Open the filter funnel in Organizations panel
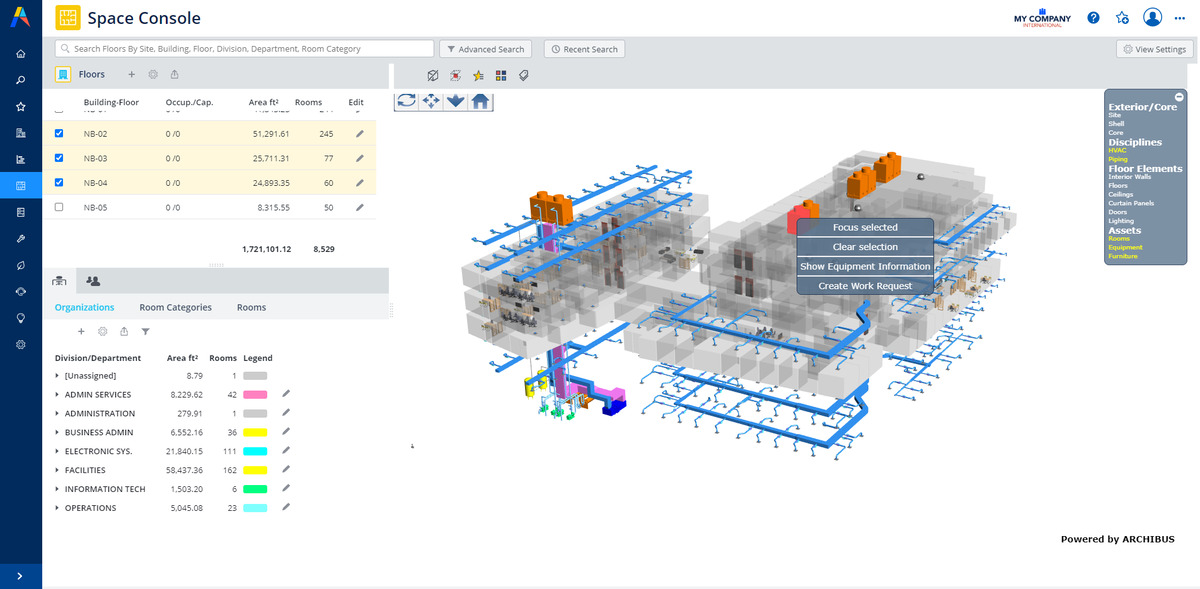This screenshot has width=1200, height=589. [145, 331]
